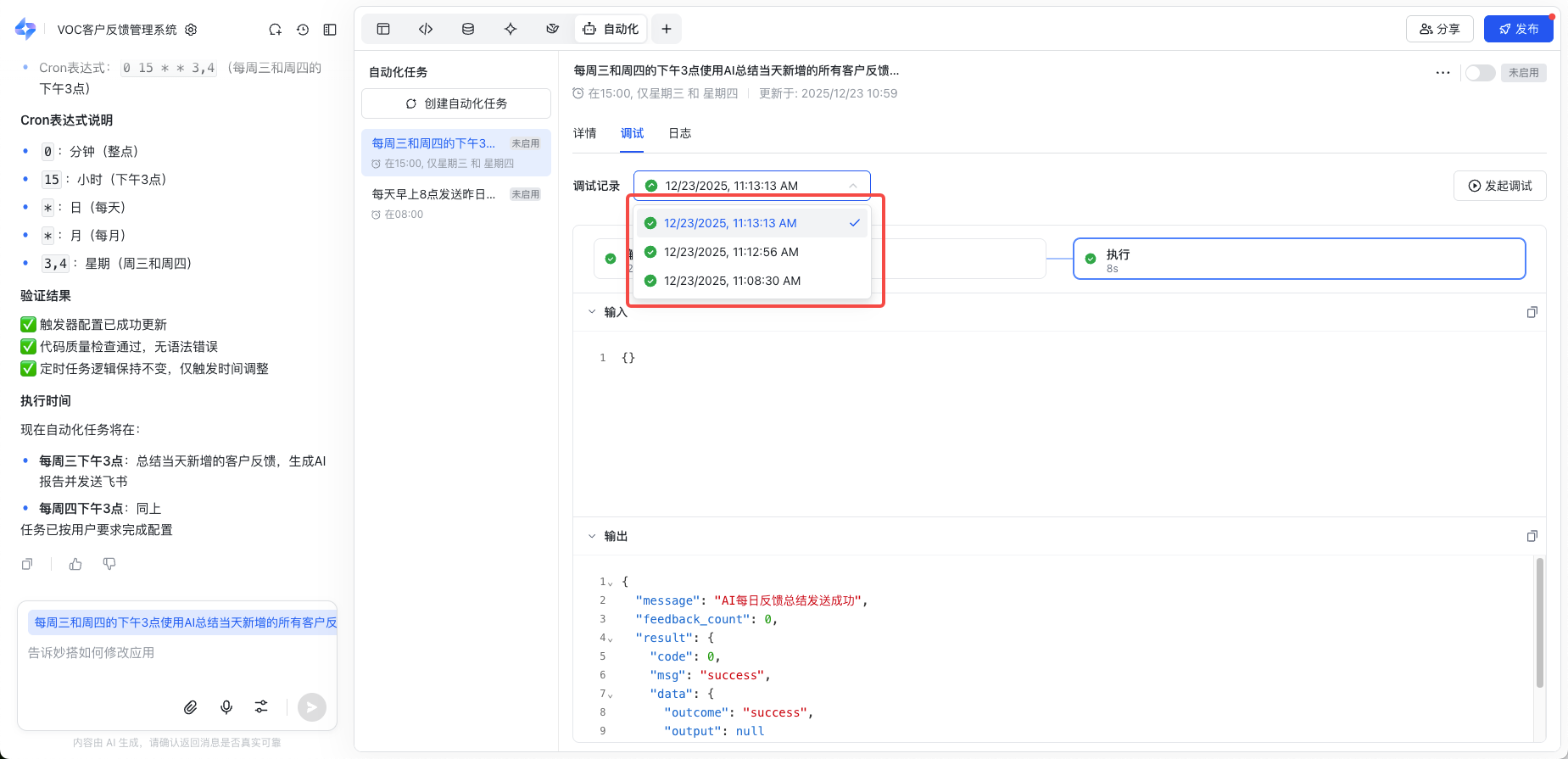Click the 创建自动化任务 button
This screenshot has height=759, width=1568.
click(456, 103)
